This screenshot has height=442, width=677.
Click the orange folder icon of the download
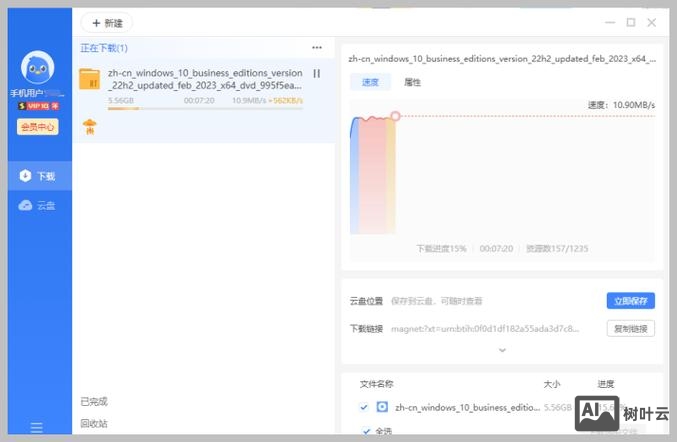click(90, 79)
